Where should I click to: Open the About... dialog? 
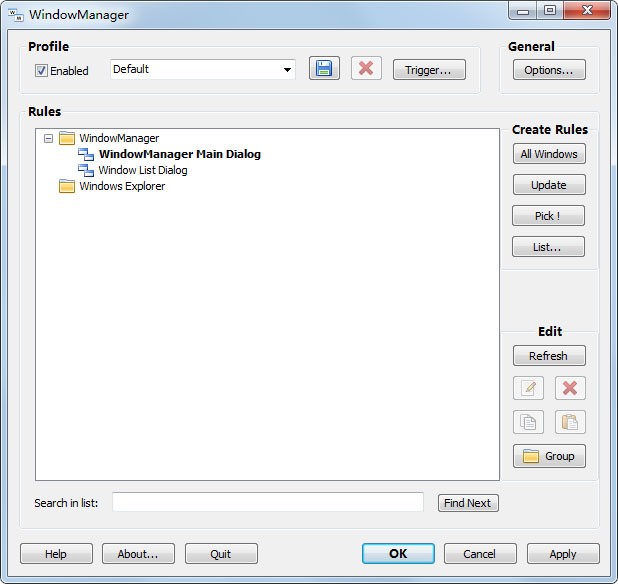pos(138,554)
